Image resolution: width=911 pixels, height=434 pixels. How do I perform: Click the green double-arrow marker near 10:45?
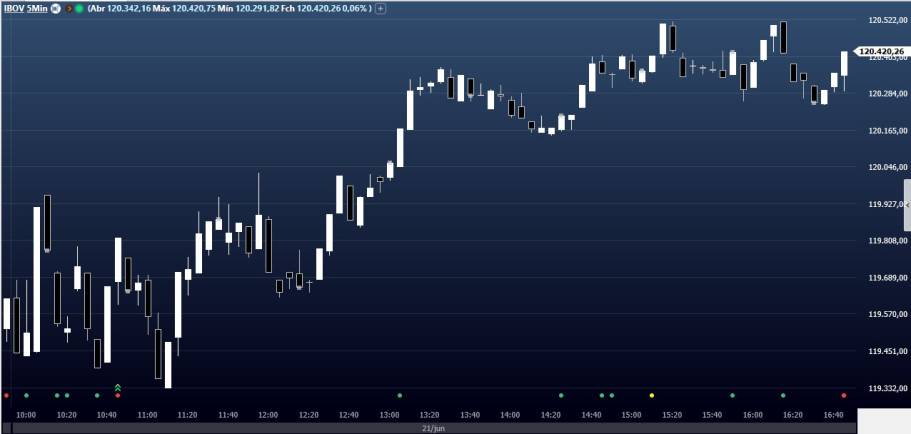[117, 387]
